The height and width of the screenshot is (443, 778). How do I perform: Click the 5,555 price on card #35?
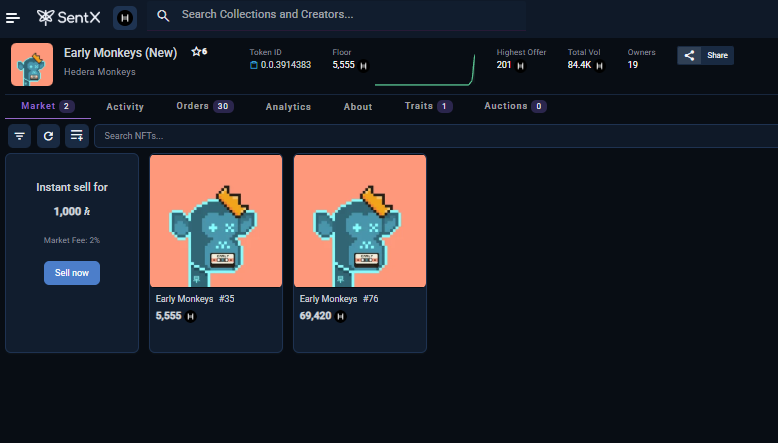pos(169,316)
